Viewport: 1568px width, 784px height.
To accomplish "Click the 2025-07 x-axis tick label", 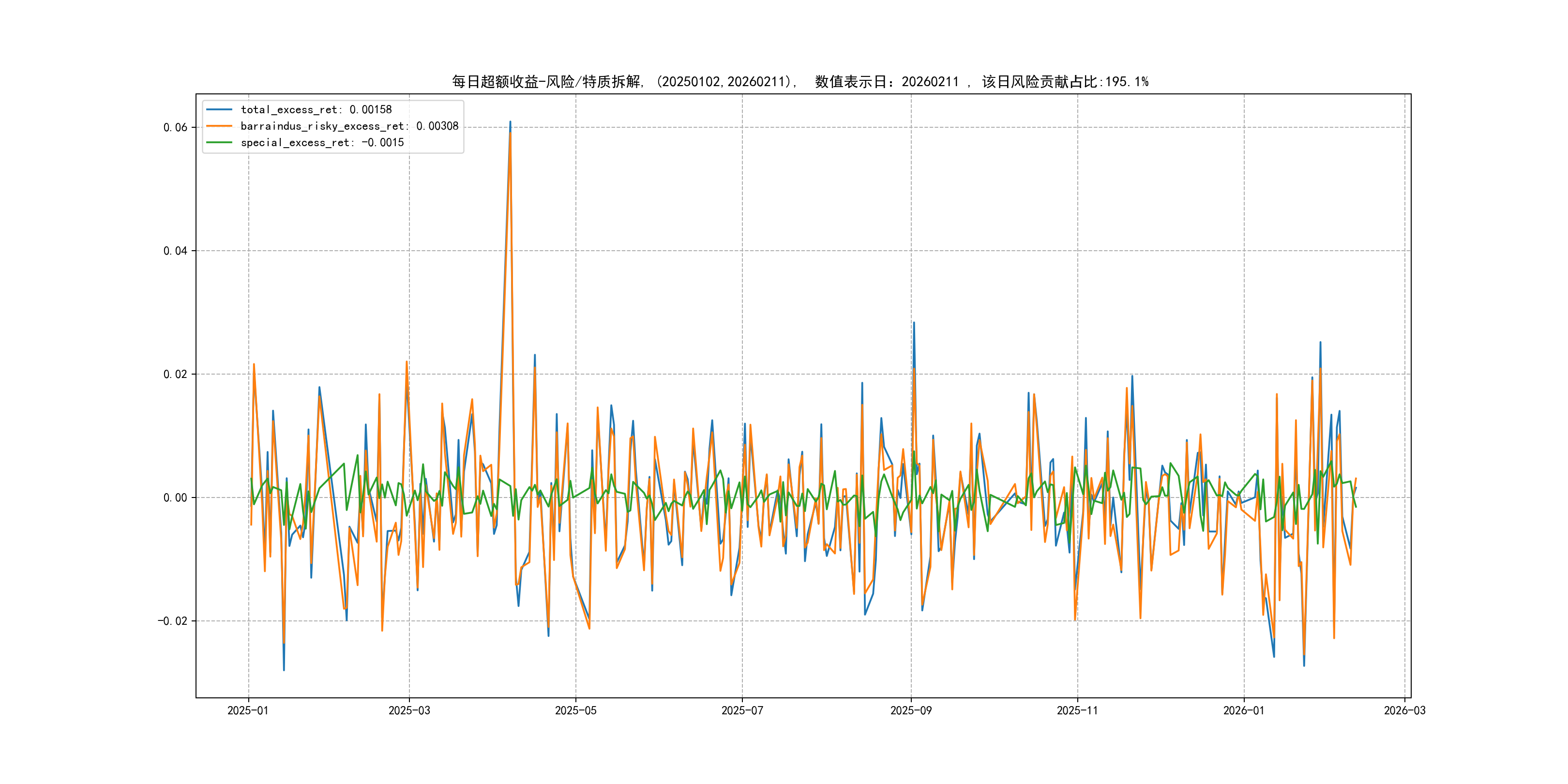I will click(x=742, y=711).
